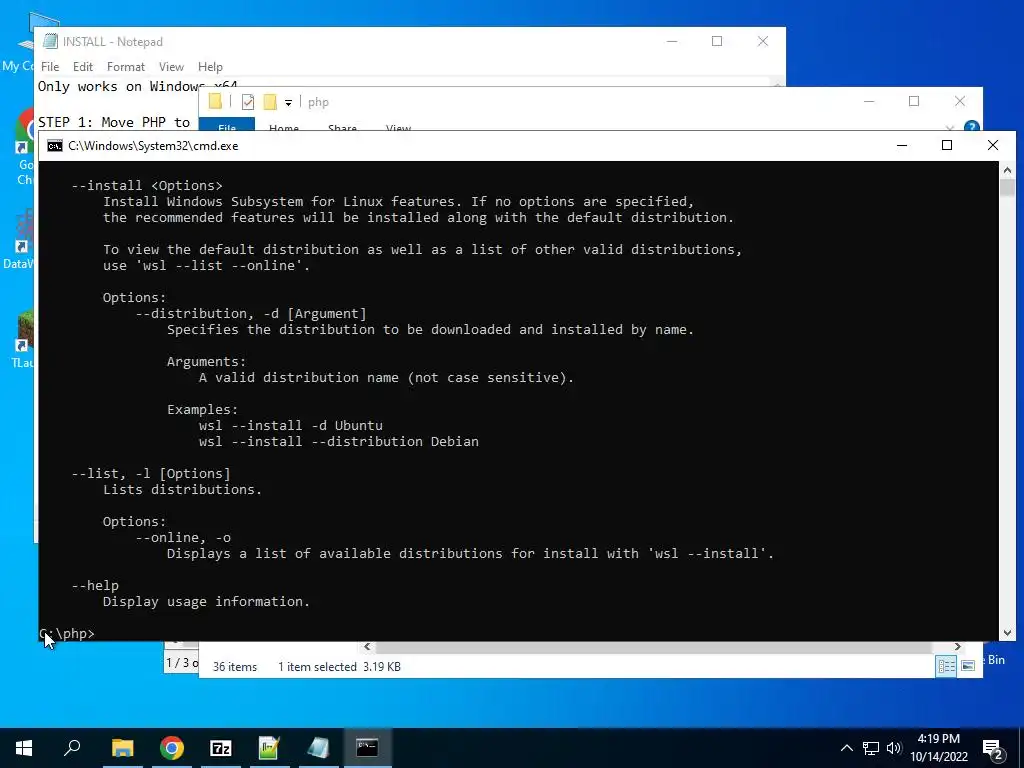Open the File tab in Explorer
Image resolution: width=1024 pixels, height=768 pixels.
coord(227,125)
